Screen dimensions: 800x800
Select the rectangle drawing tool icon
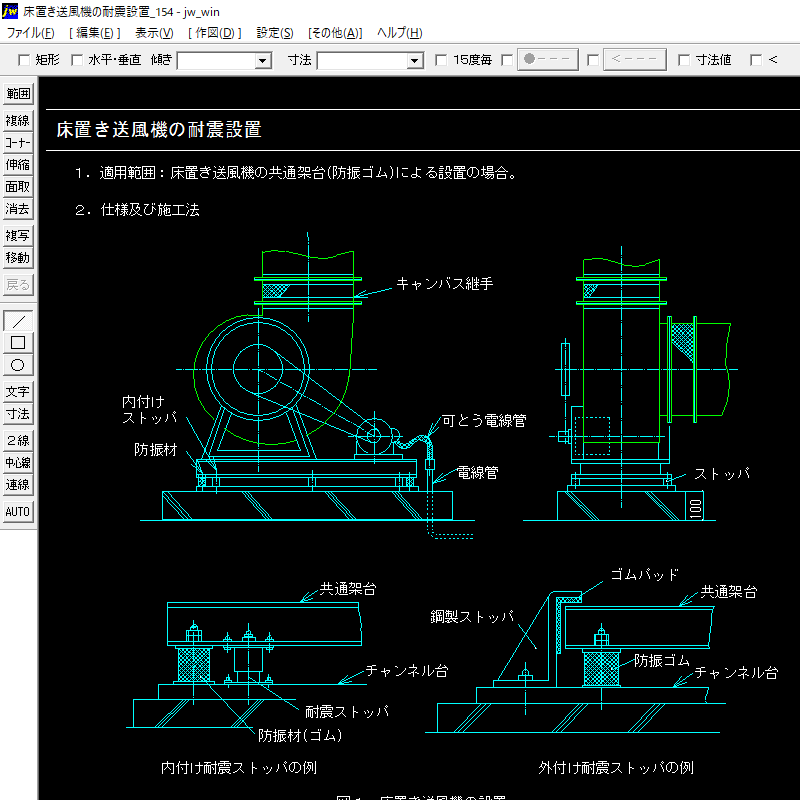point(18,343)
